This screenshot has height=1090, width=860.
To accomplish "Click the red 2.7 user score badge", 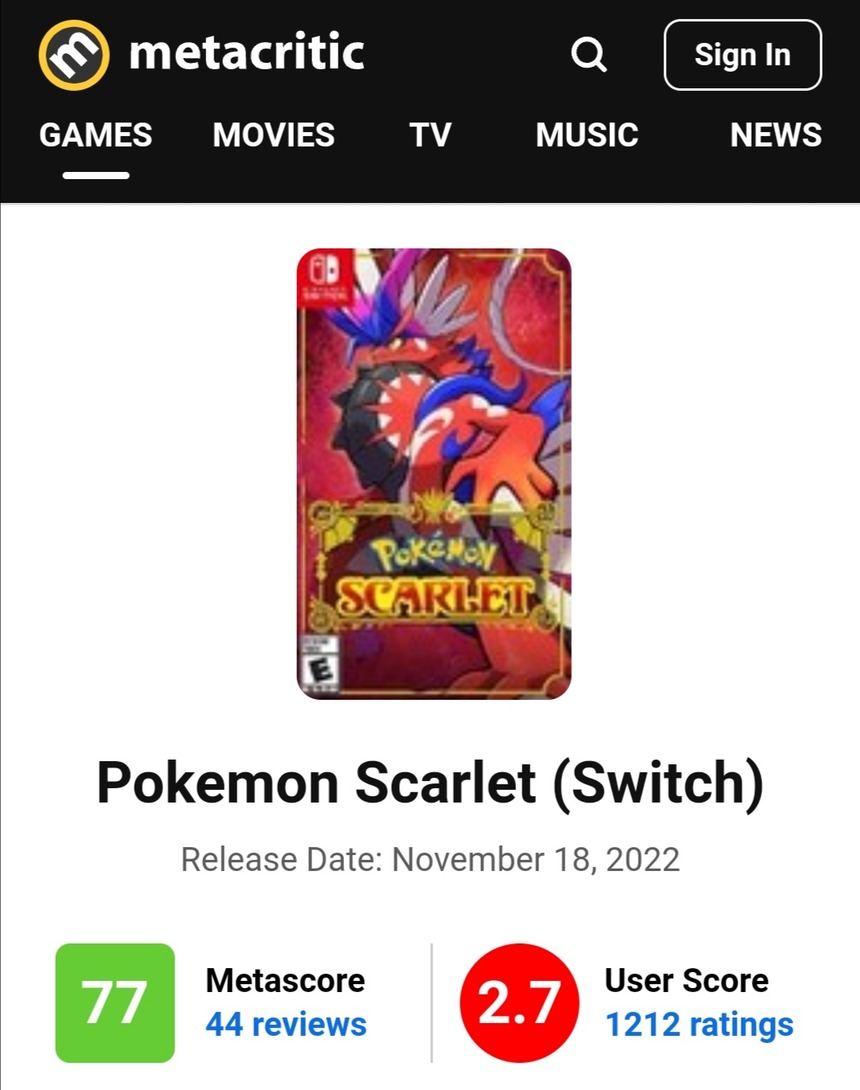I will [519, 1002].
